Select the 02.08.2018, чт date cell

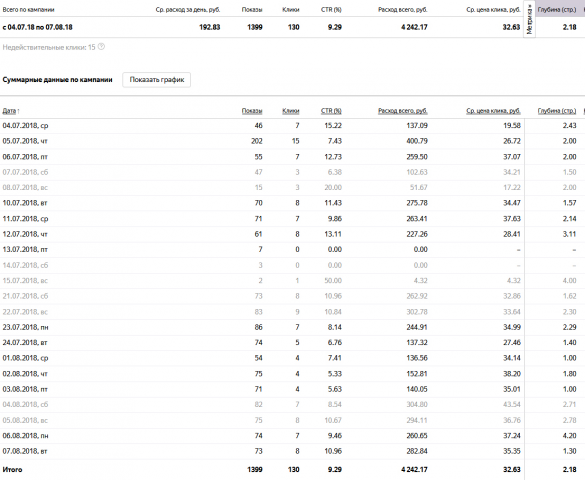[25, 374]
